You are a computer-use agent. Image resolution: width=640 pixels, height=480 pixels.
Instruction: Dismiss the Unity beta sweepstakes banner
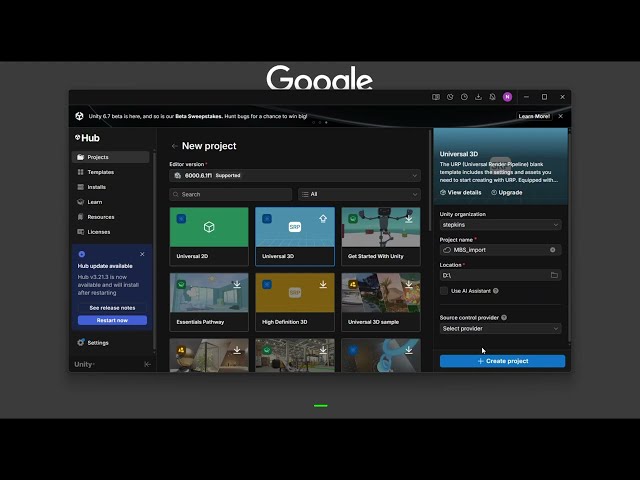tap(560, 116)
